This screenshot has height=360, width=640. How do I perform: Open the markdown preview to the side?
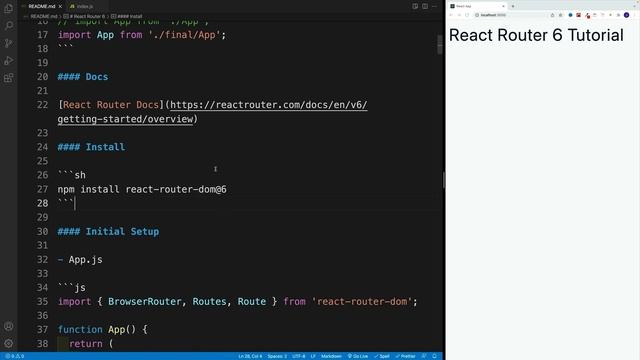tap(415, 6)
